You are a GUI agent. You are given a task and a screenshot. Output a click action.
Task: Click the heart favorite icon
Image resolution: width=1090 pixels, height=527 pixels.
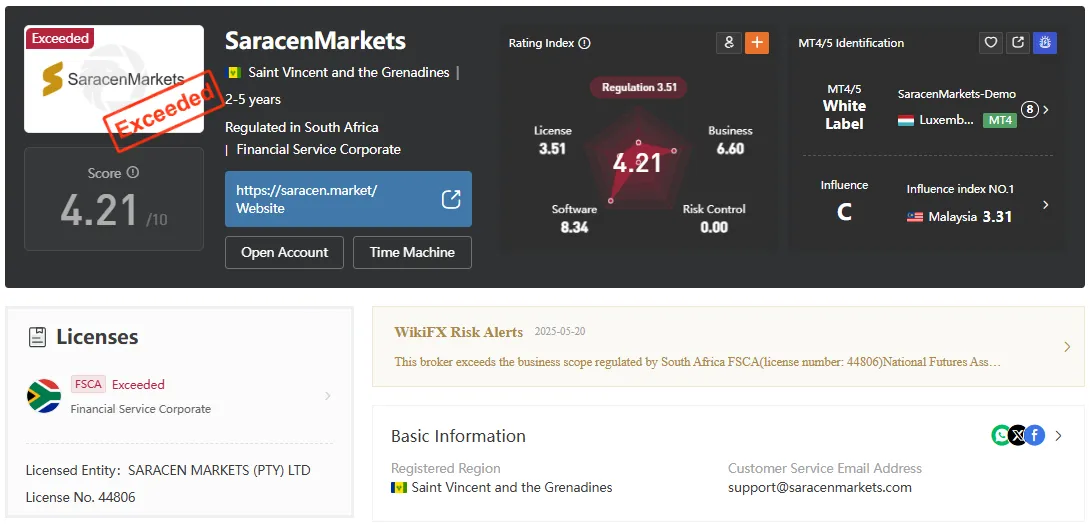991,43
